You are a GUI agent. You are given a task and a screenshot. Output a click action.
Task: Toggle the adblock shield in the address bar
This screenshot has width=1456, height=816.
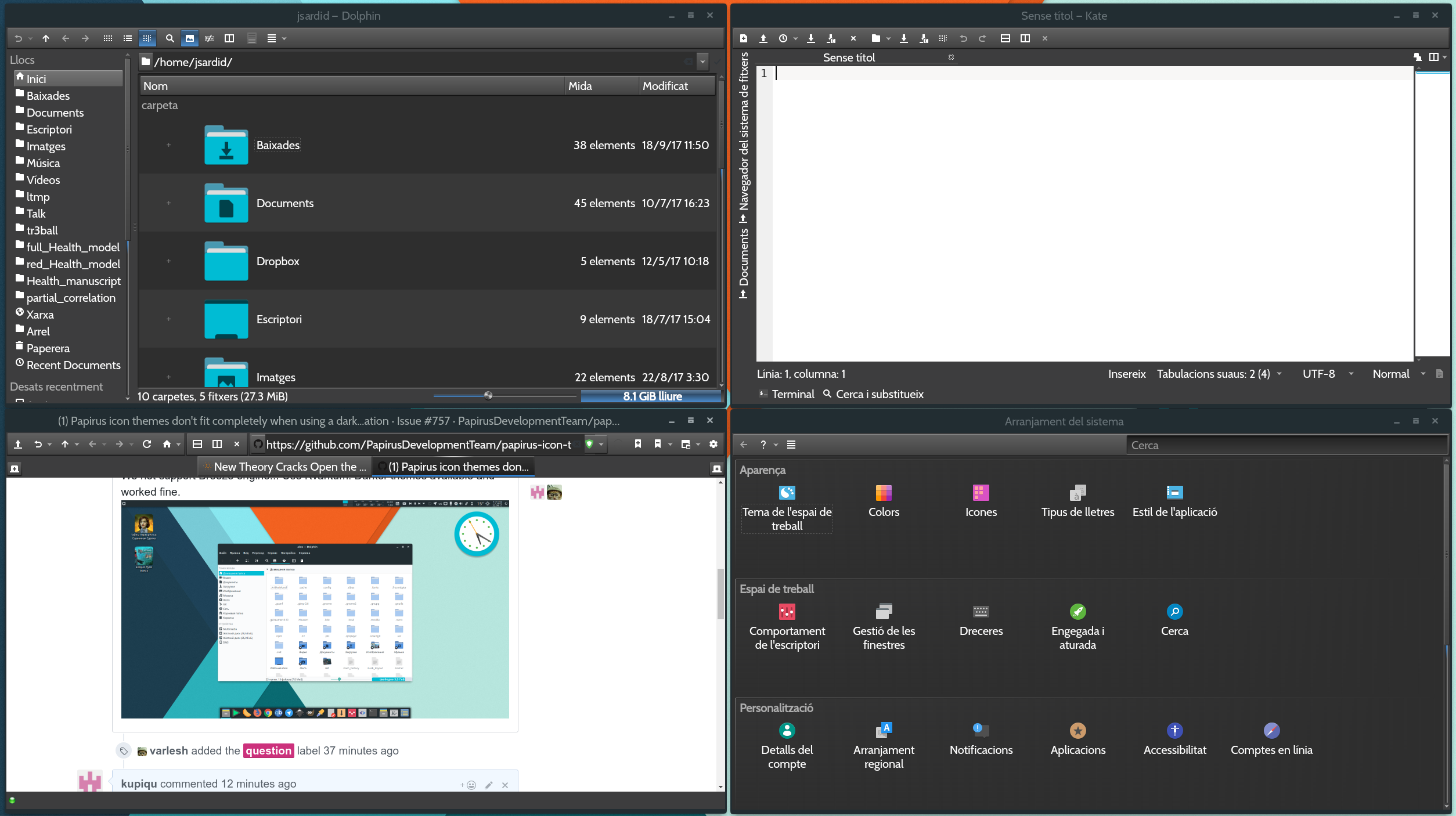click(x=590, y=444)
